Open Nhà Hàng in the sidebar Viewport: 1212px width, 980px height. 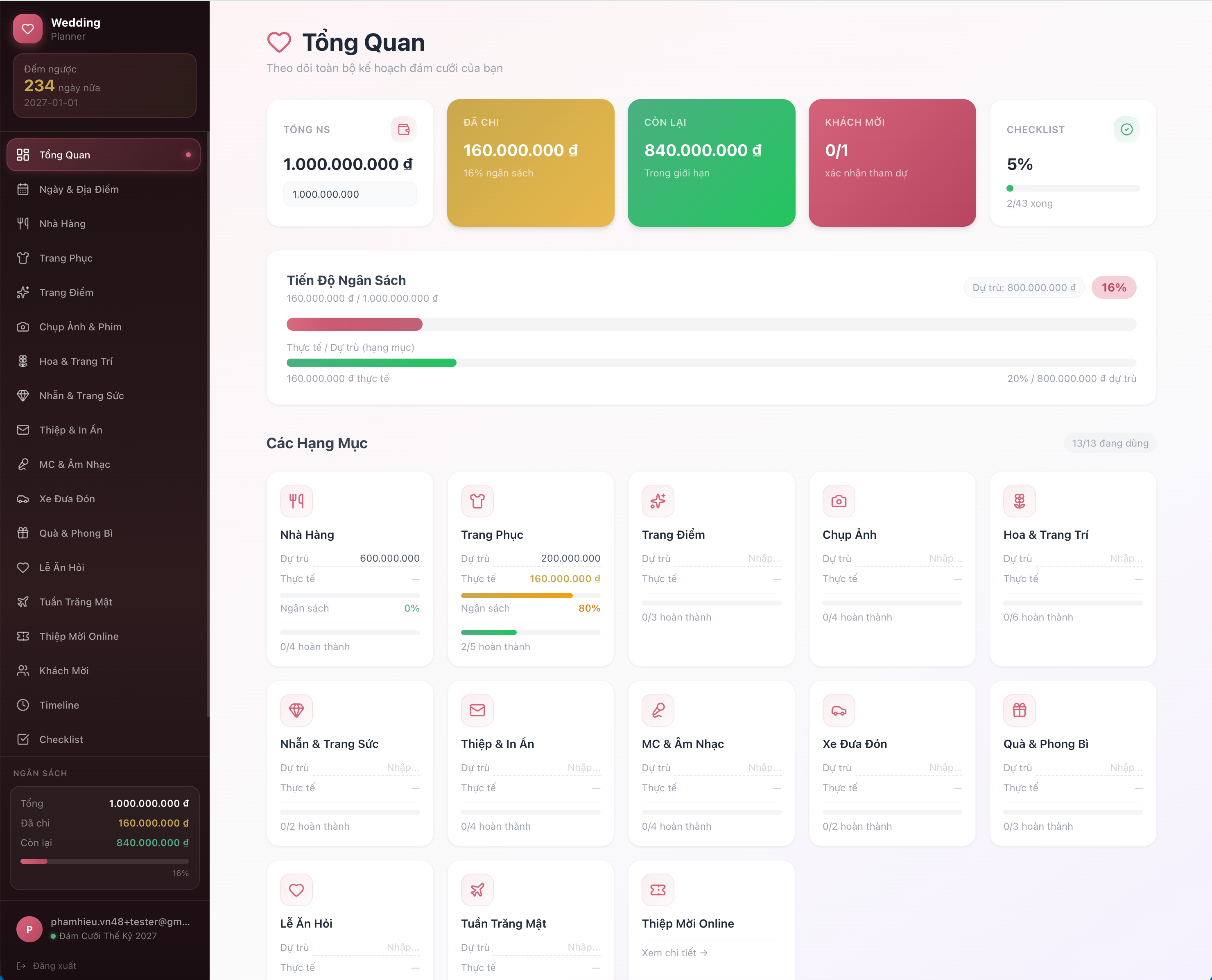pyautogui.click(x=103, y=224)
